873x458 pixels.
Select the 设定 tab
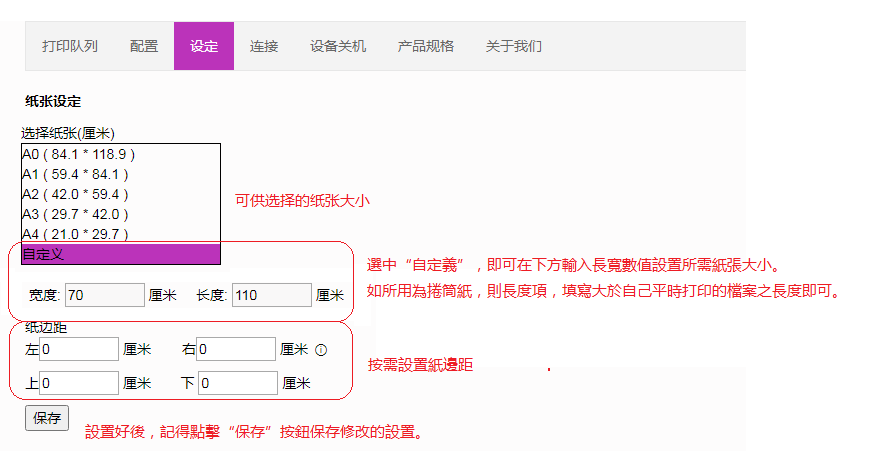click(x=204, y=46)
